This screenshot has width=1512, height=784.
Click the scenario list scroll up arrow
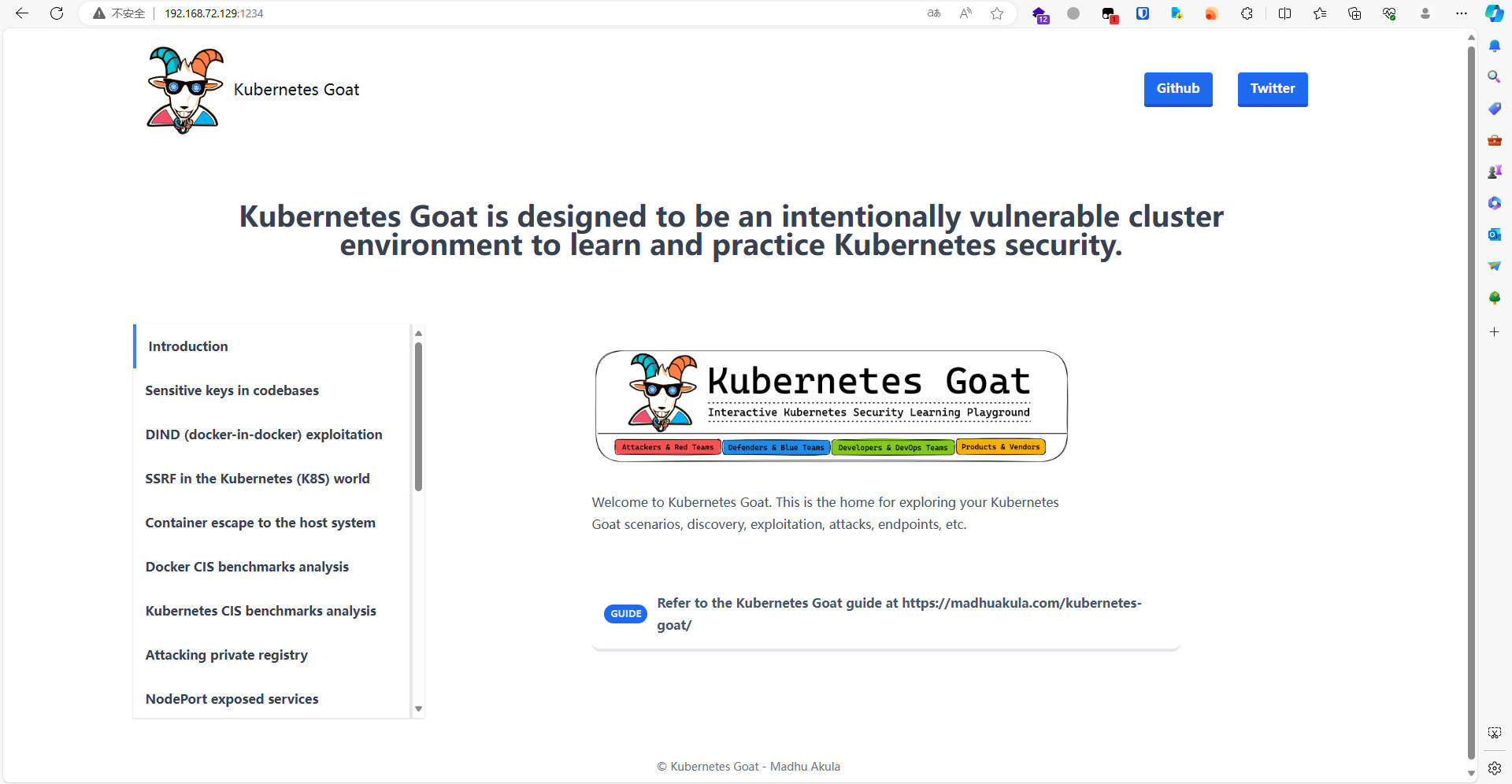418,333
